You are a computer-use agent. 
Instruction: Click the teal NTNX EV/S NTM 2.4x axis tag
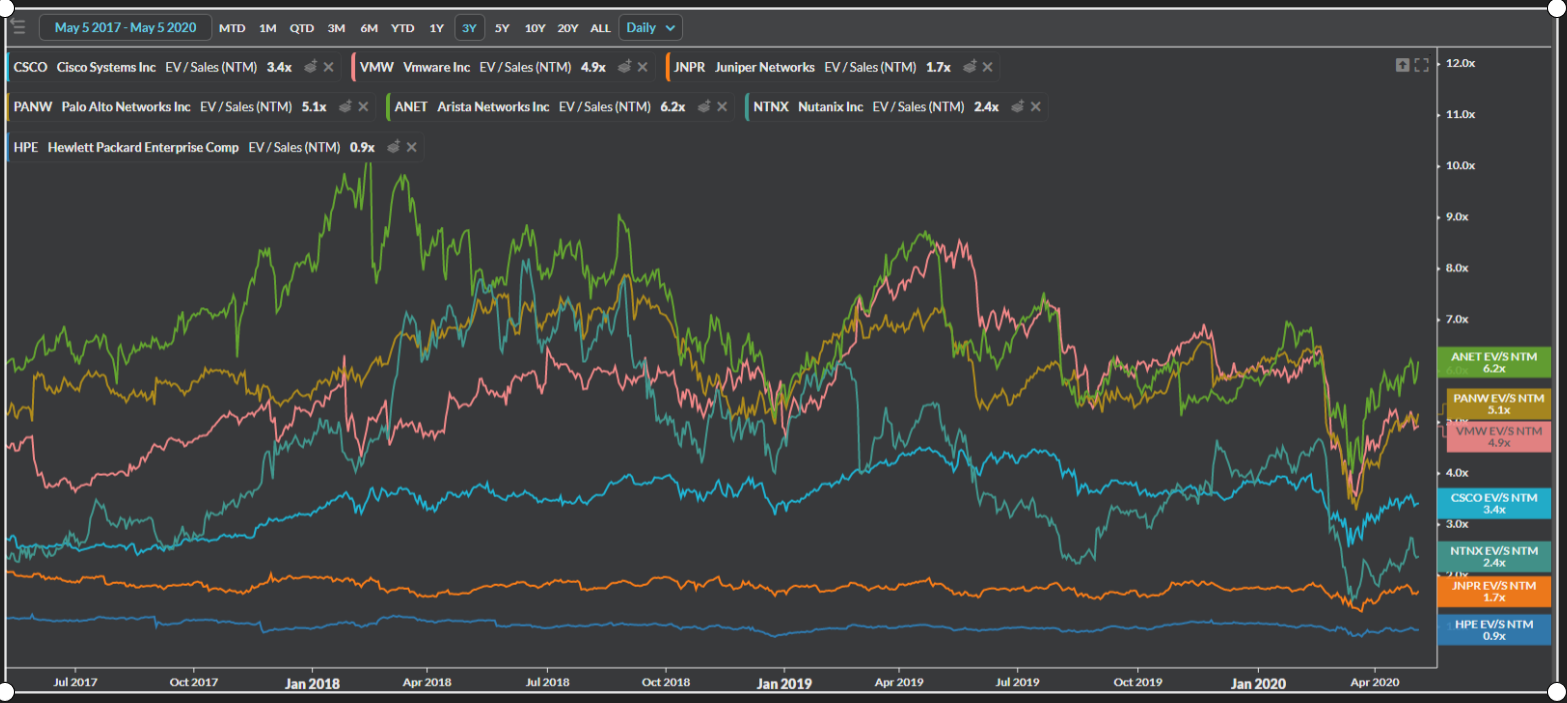[1493, 556]
